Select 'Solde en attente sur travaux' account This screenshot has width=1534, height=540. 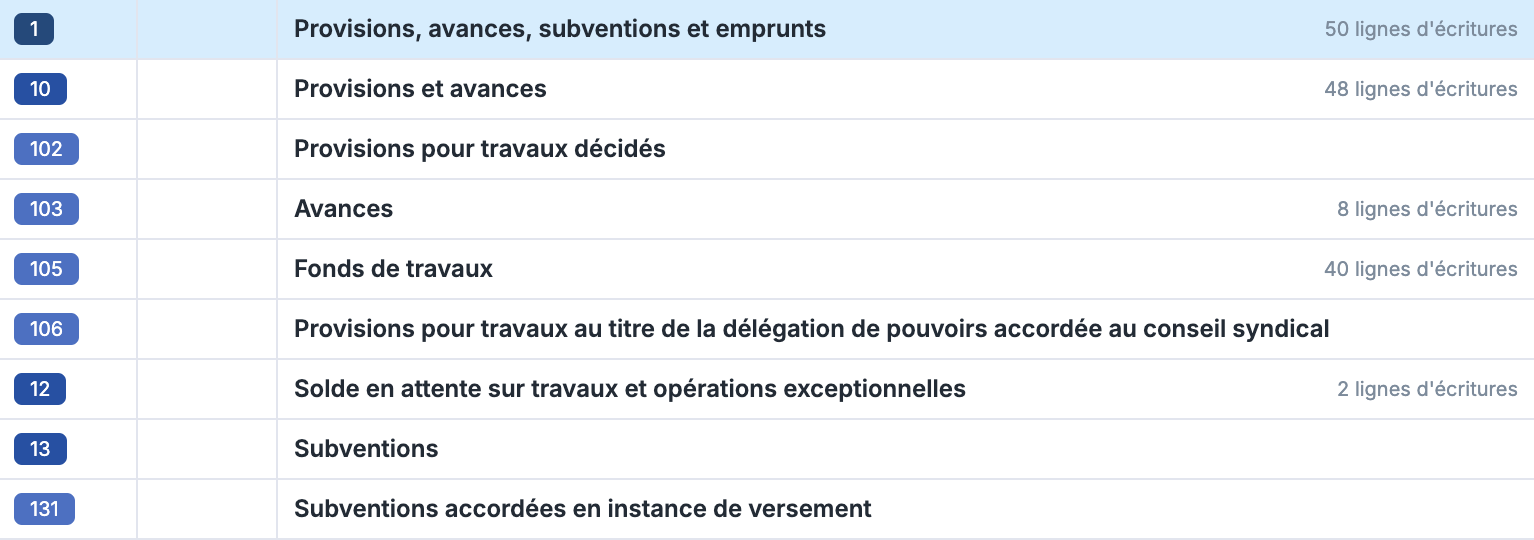[629, 389]
